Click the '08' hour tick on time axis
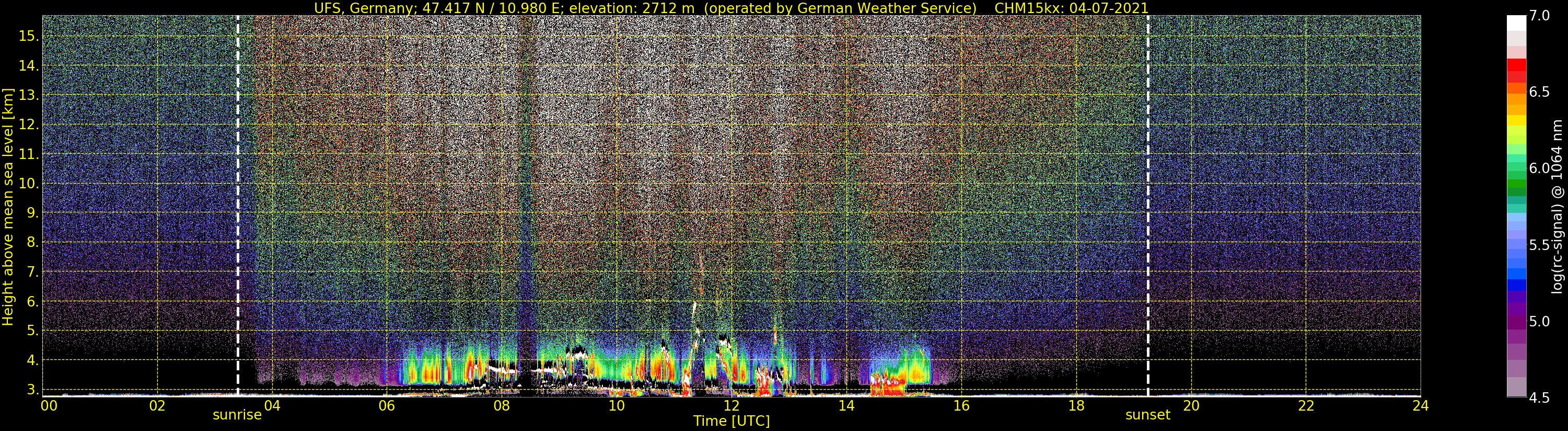The image size is (1568, 431). pos(502,405)
